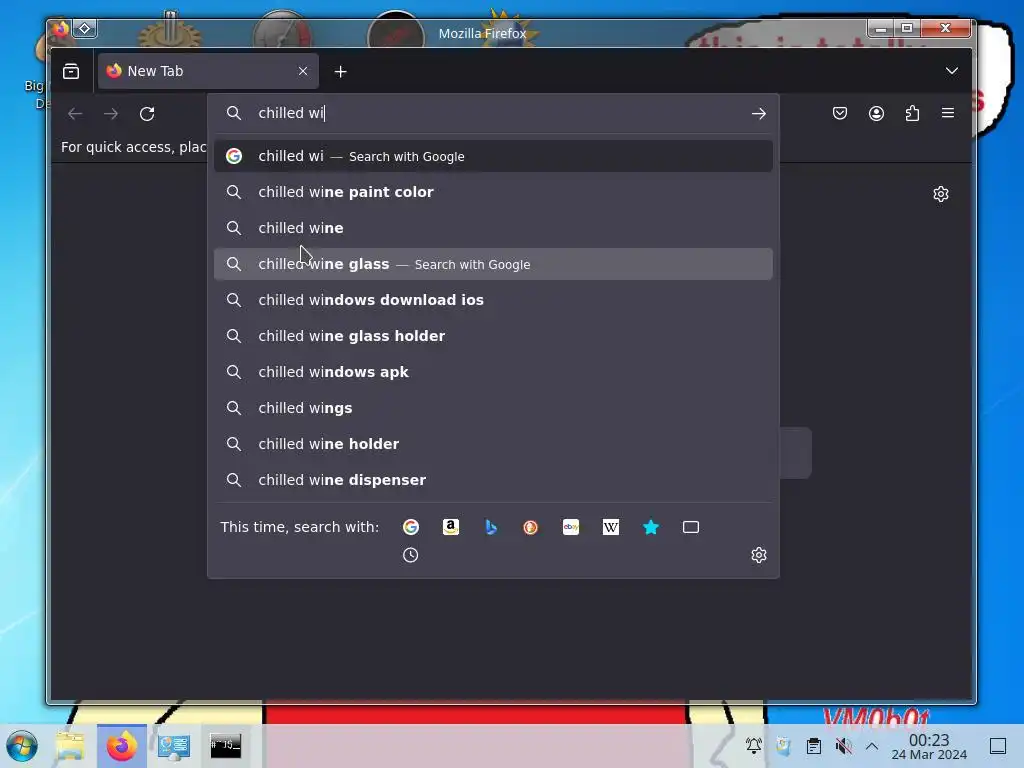Go forward with the forward arrow
Image resolution: width=1024 pixels, height=768 pixels.
click(111, 114)
